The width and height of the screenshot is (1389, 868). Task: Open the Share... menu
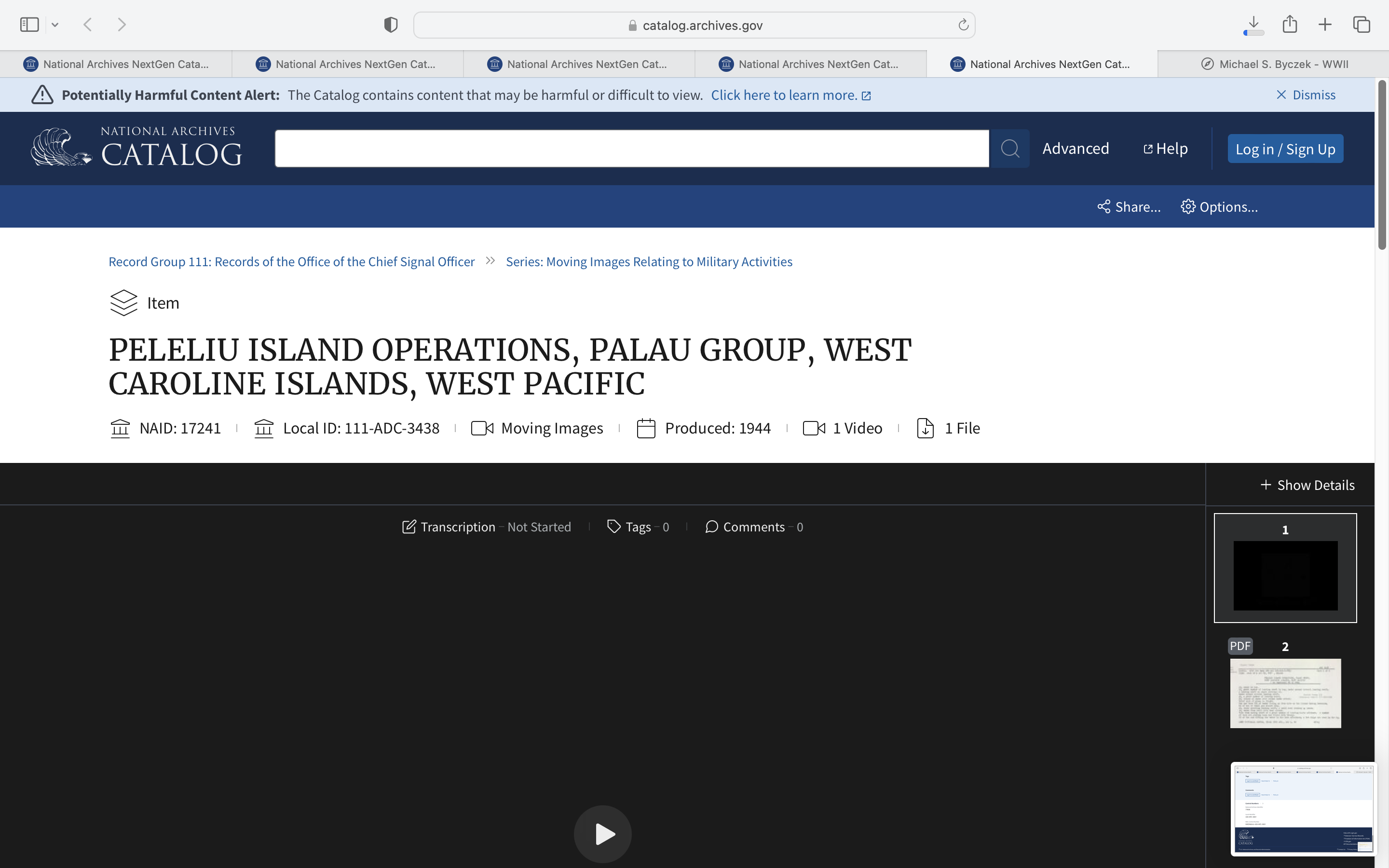pos(1129,207)
